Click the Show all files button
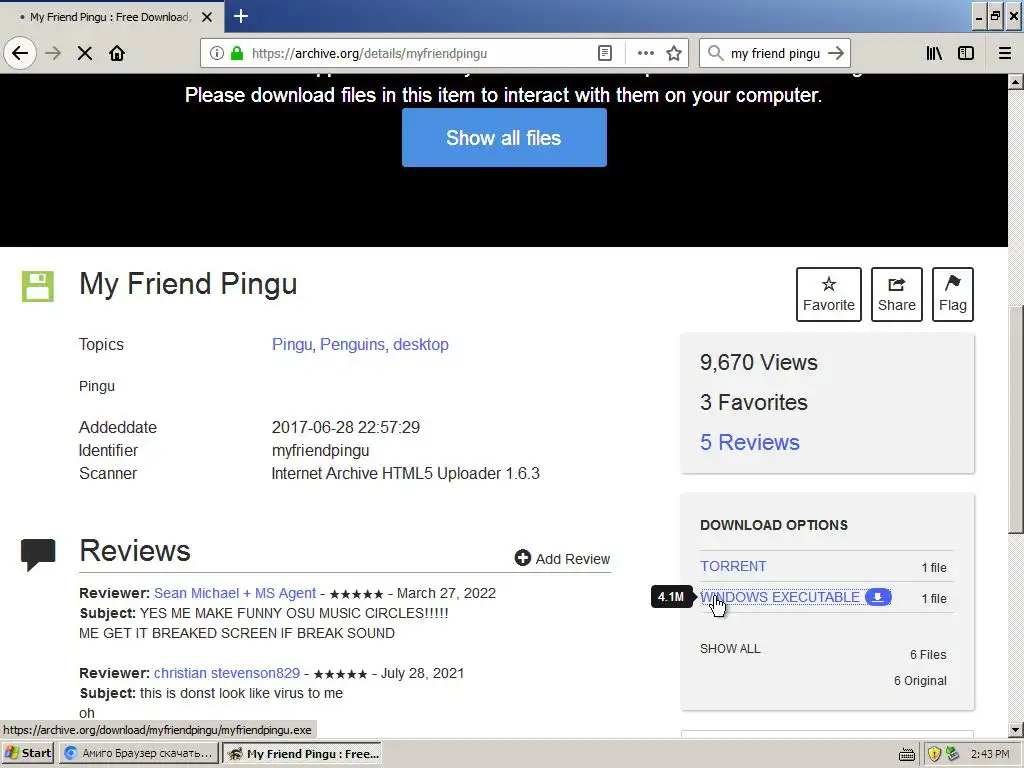1024x768 pixels. pos(504,138)
